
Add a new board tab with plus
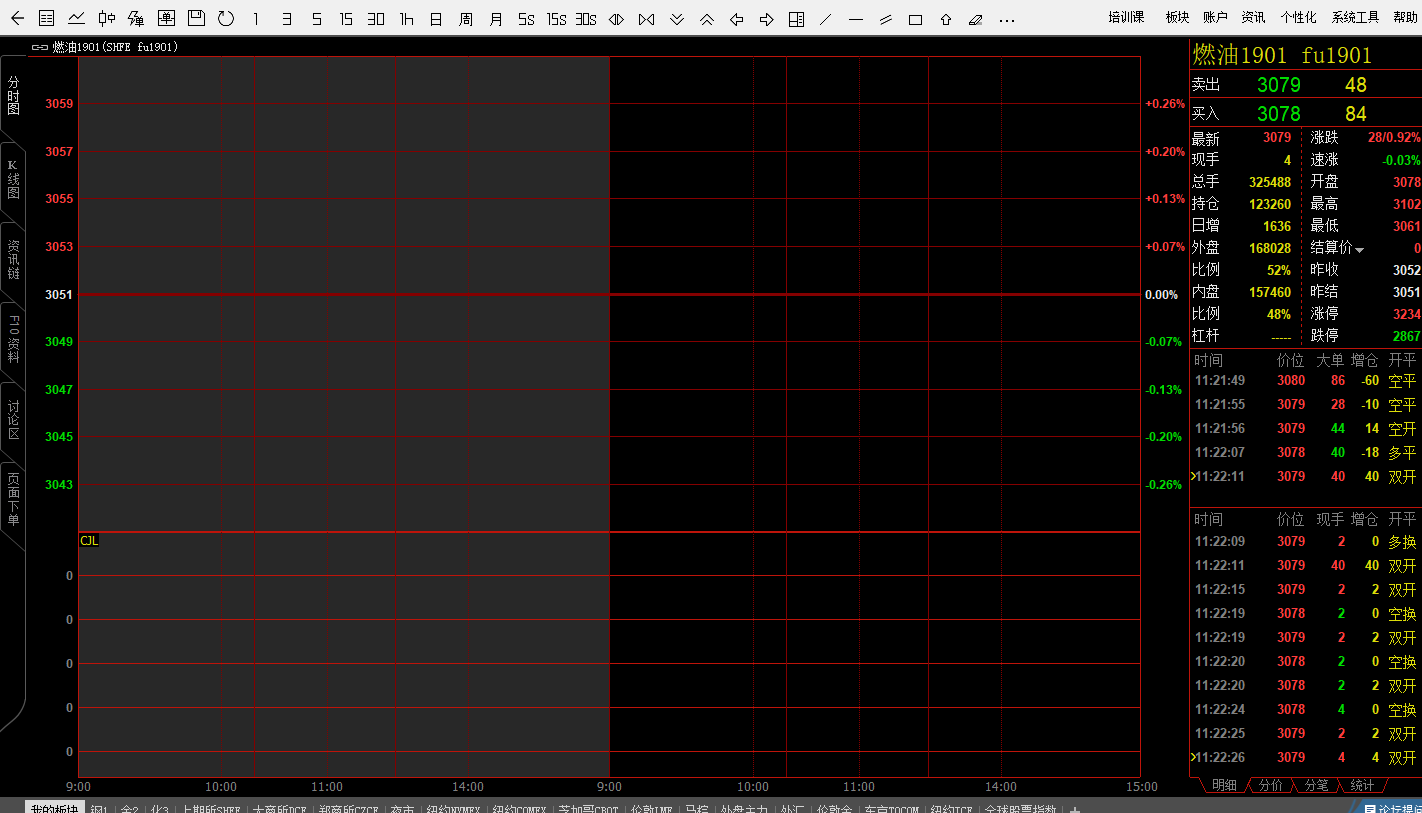1075,809
